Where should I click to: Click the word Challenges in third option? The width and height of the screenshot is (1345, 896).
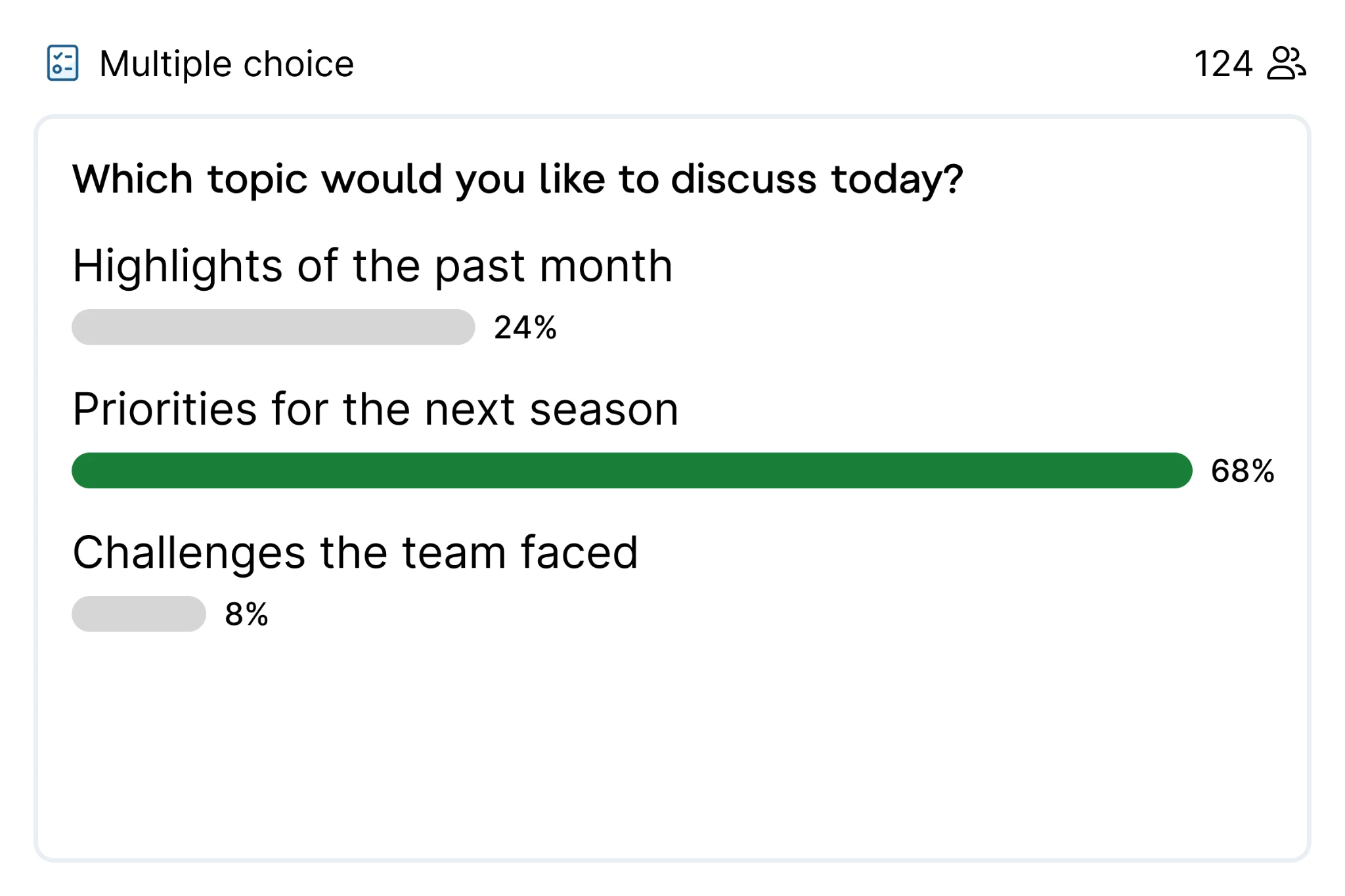click(x=189, y=552)
